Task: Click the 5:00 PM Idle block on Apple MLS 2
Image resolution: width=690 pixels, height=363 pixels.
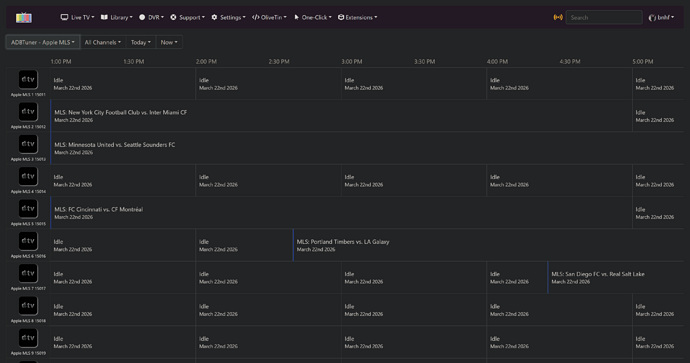Action: click(x=658, y=116)
